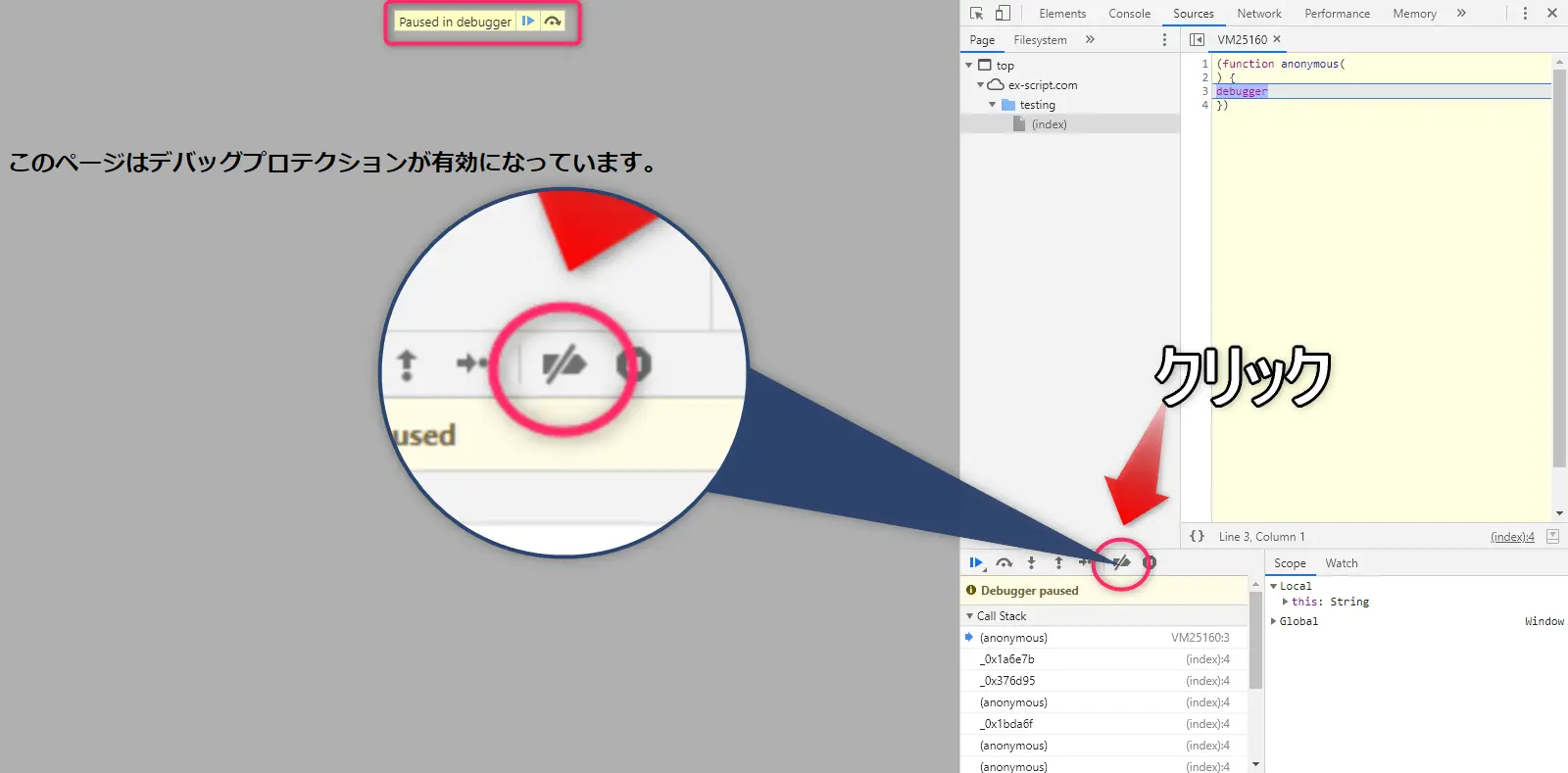The image size is (1568, 773).
Task: Open DevTools three-dot customize menu
Action: pyautogui.click(x=1525, y=14)
